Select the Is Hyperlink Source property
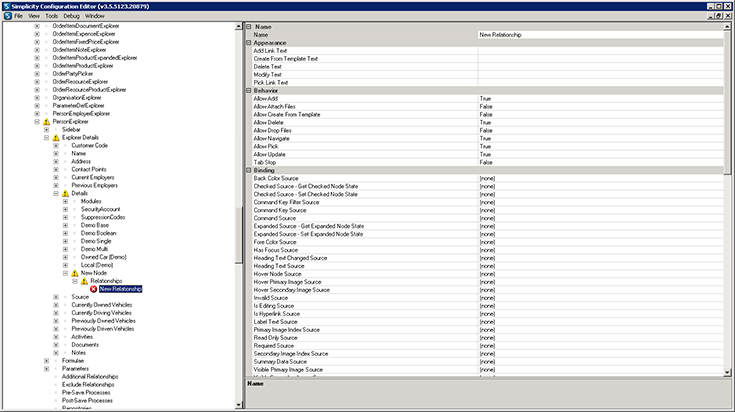Screen dimensions: 735x412 tap(277, 314)
